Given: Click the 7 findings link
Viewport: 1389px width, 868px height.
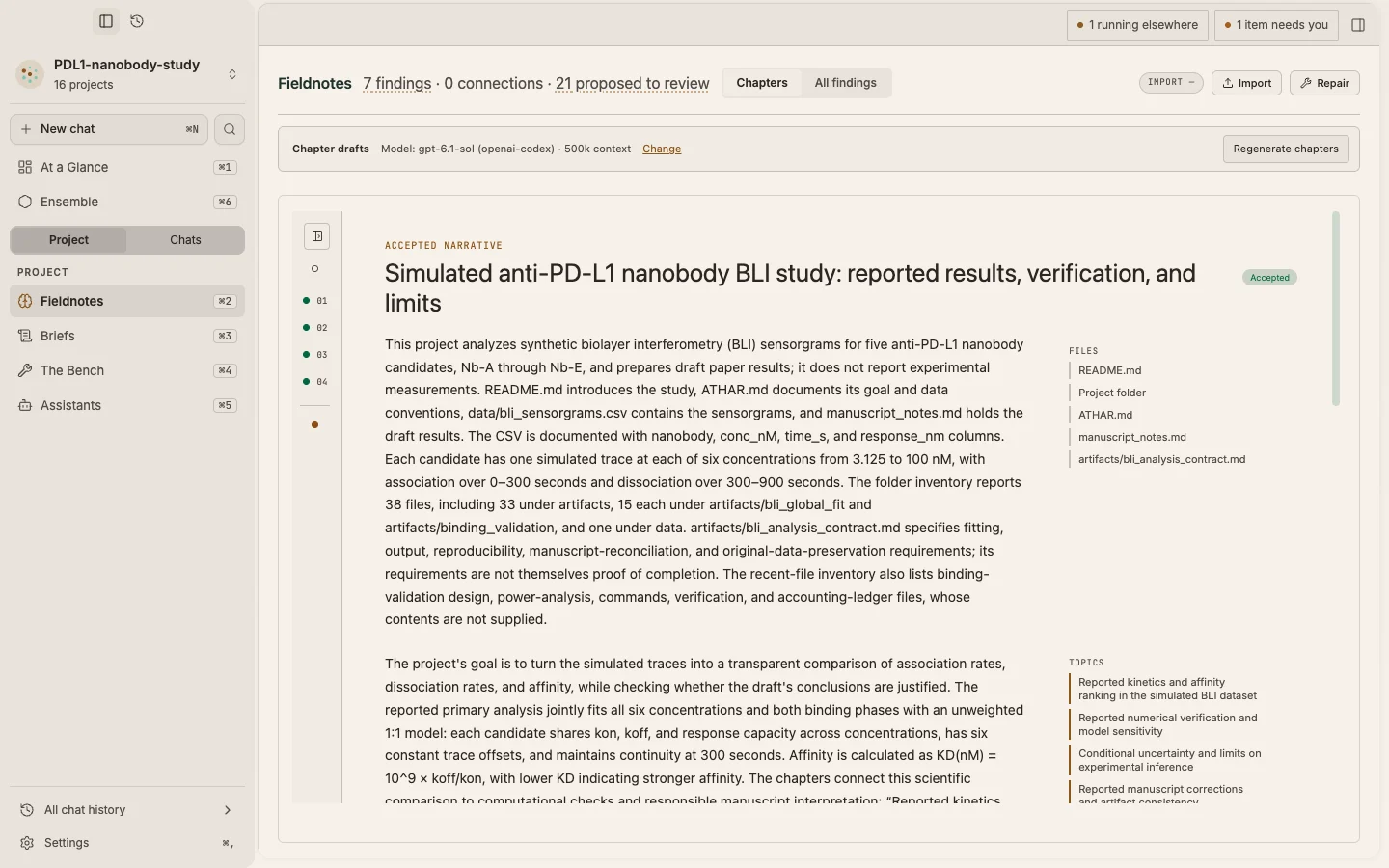Looking at the screenshot, I should pyautogui.click(x=397, y=84).
